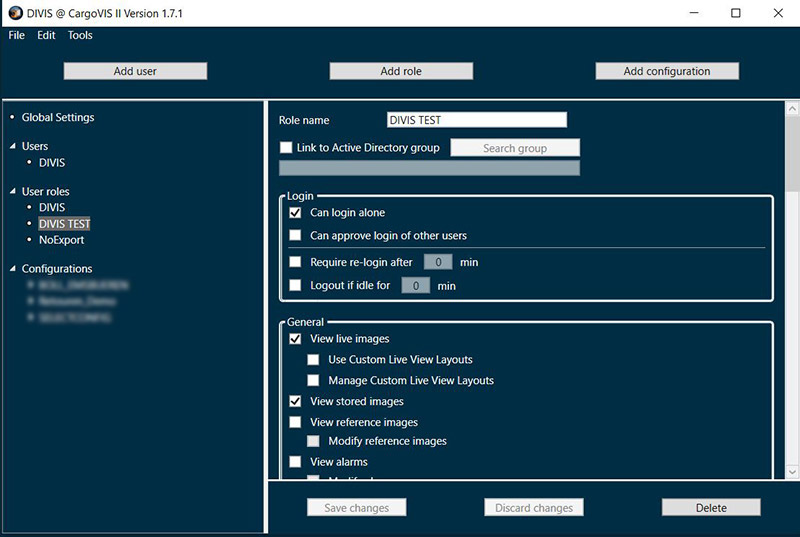Viewport: 800px width, 537px height.
Task: Enable Can approve login of other users
Action: [x=295, y=235]
